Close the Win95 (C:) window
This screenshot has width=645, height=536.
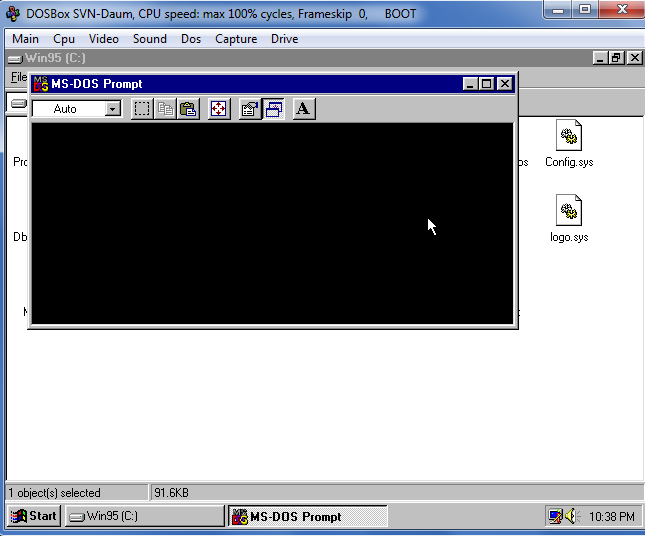(x=635, y=58)
